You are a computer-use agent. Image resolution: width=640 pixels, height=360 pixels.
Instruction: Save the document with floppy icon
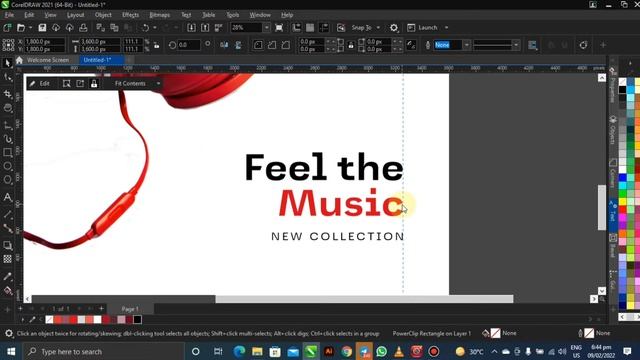42,28
